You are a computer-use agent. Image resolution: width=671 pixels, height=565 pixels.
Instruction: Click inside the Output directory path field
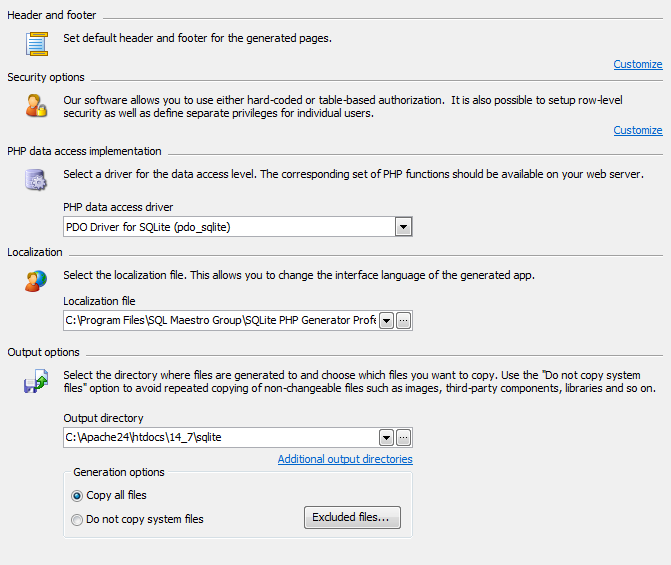point(220,438)
